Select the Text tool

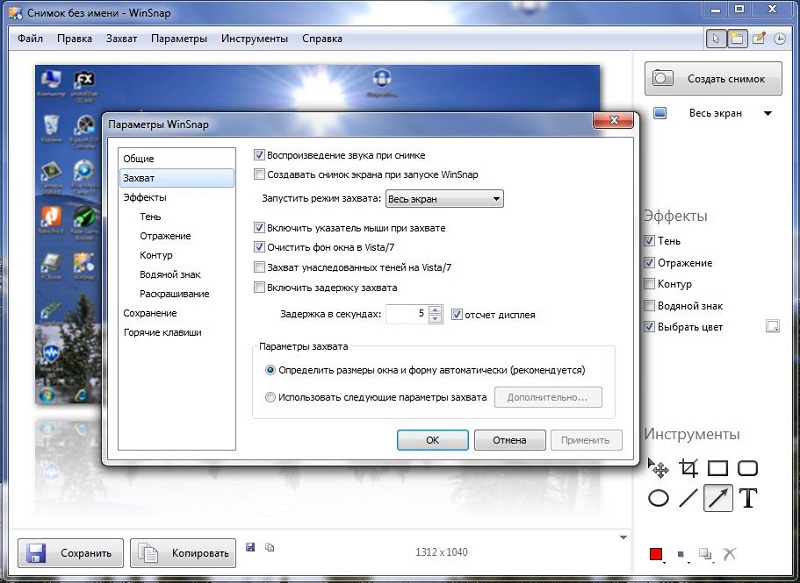(748, 498)
